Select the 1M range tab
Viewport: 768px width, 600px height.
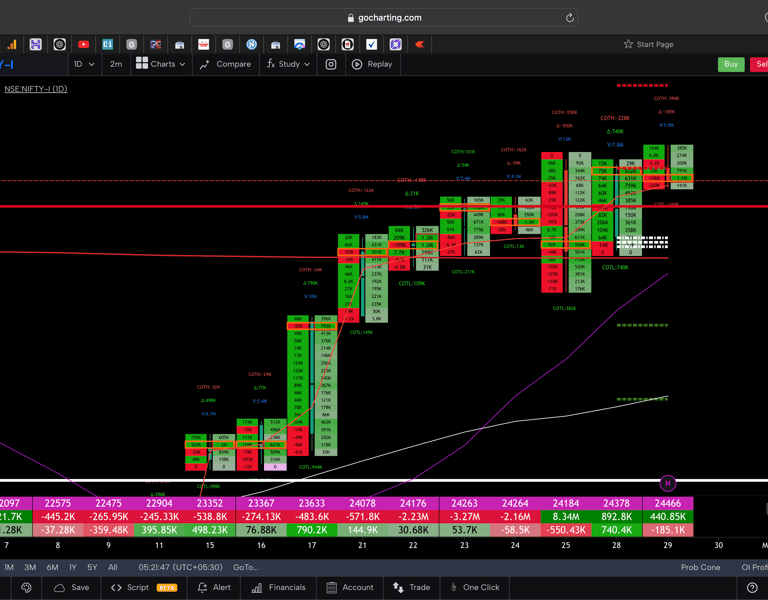pyautogui.click(x=9, y=567)
